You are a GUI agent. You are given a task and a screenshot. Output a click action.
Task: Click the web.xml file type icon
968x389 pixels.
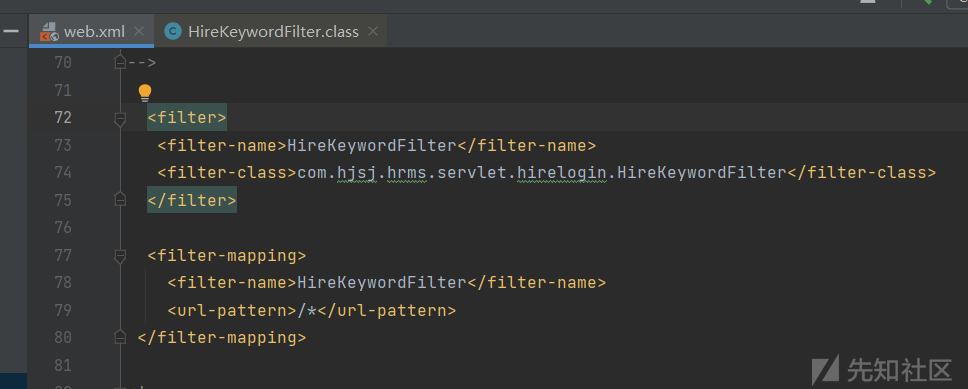coord(49,31)
